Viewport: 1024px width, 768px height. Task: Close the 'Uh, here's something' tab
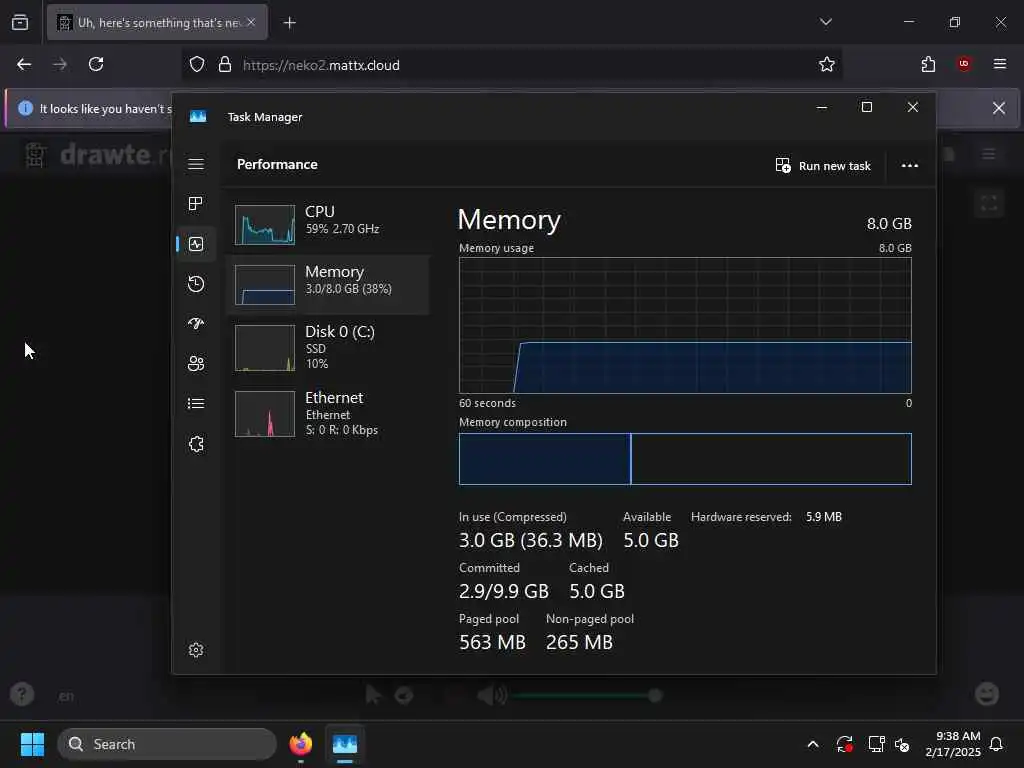pos(251,22)
